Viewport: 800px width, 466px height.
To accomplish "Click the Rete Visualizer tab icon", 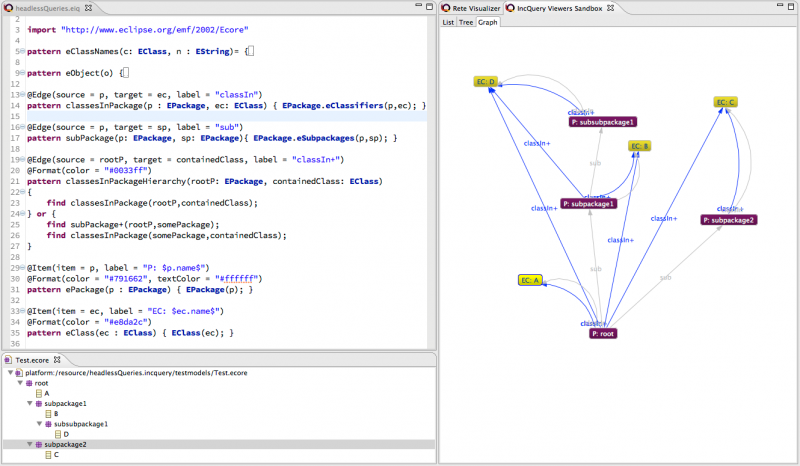I will (446, 8).
